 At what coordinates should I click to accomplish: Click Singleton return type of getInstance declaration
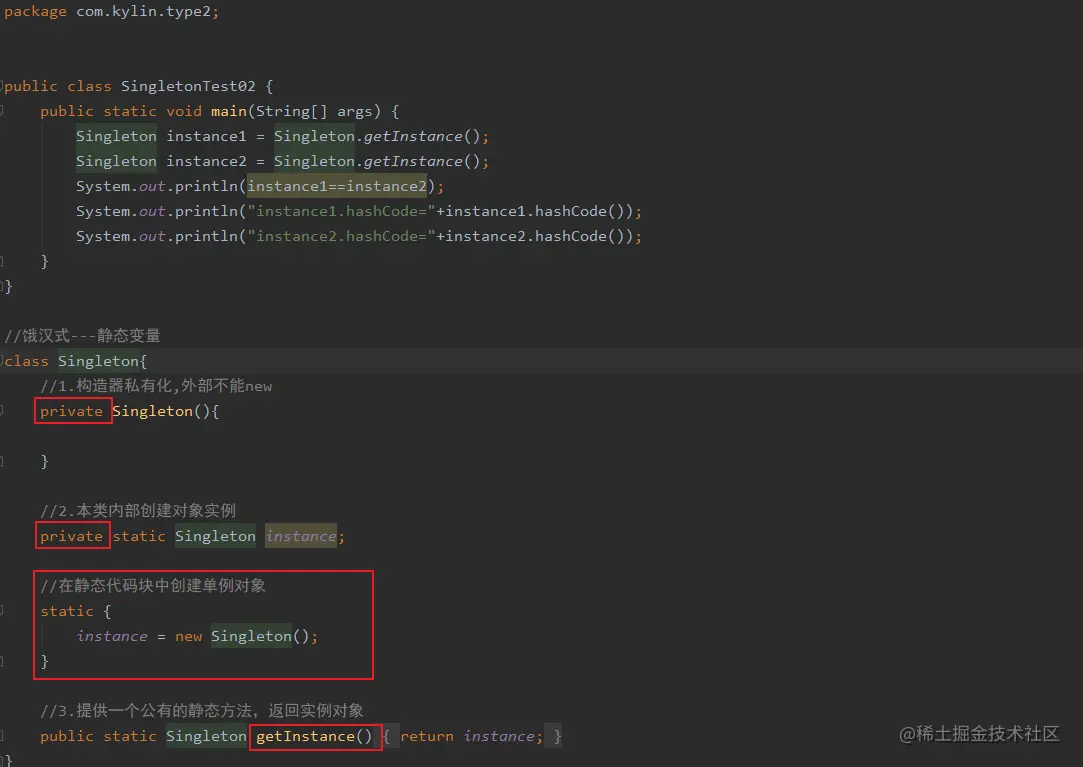point(206,736)
